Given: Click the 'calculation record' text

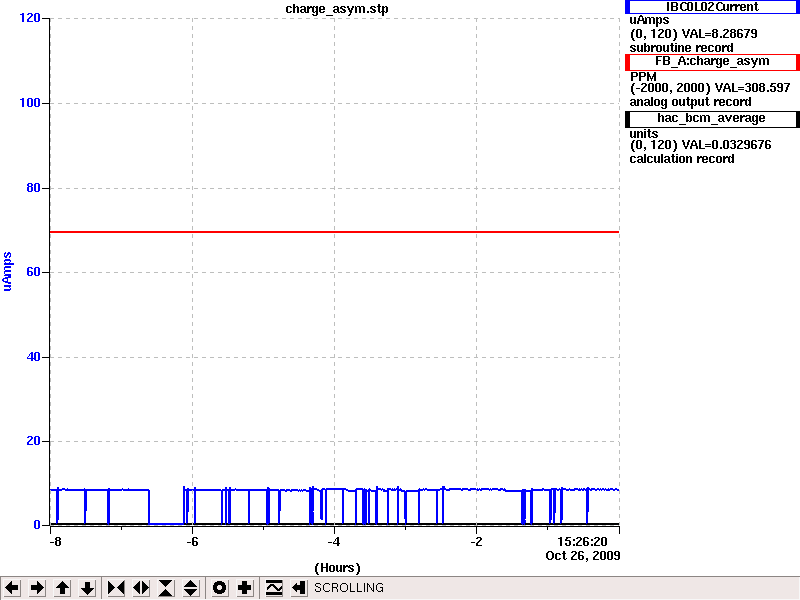Looking at the screenshot, I should pos(682,159).
